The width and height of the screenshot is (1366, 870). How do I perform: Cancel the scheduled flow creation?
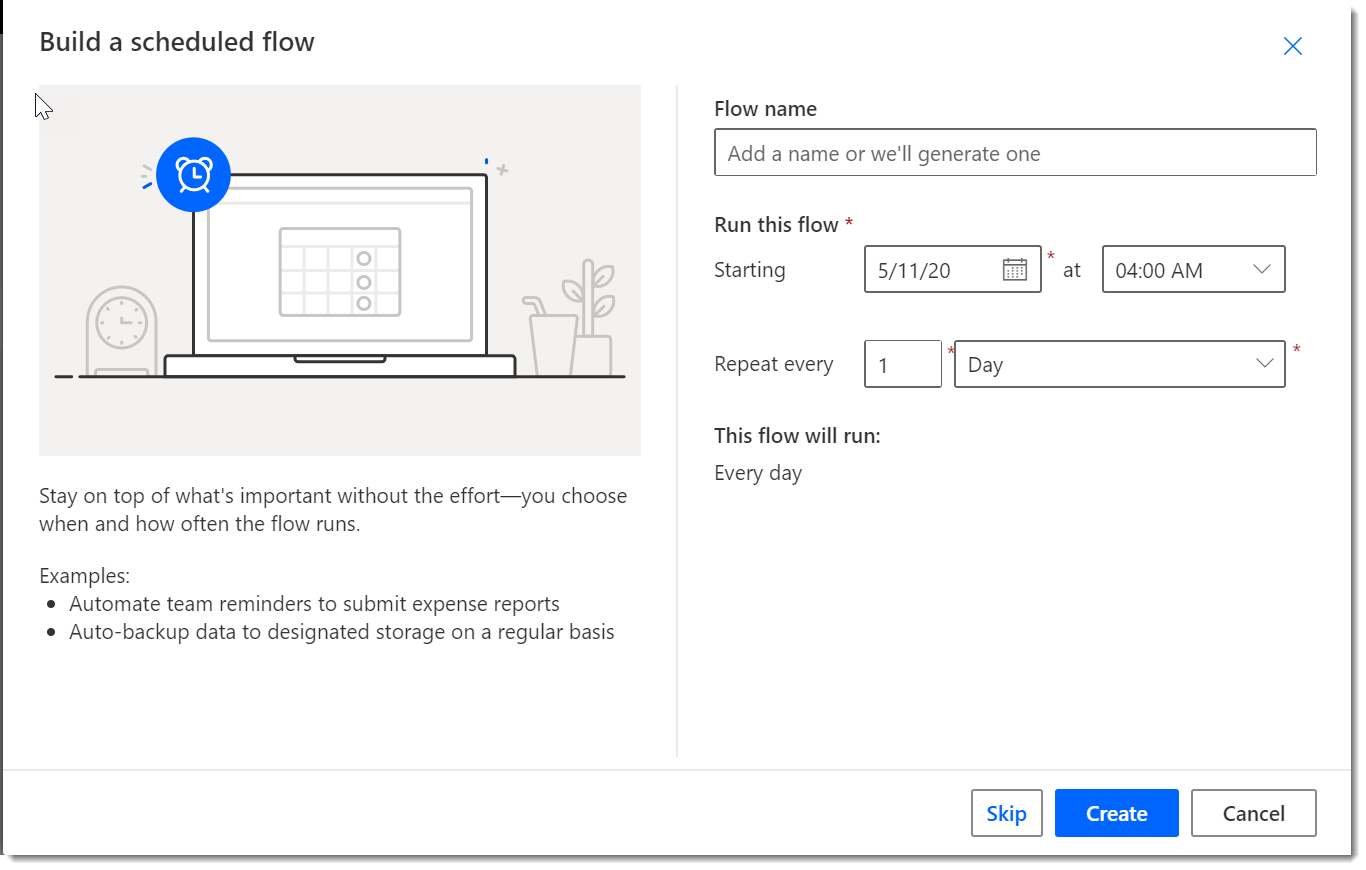pos(1253,813)
